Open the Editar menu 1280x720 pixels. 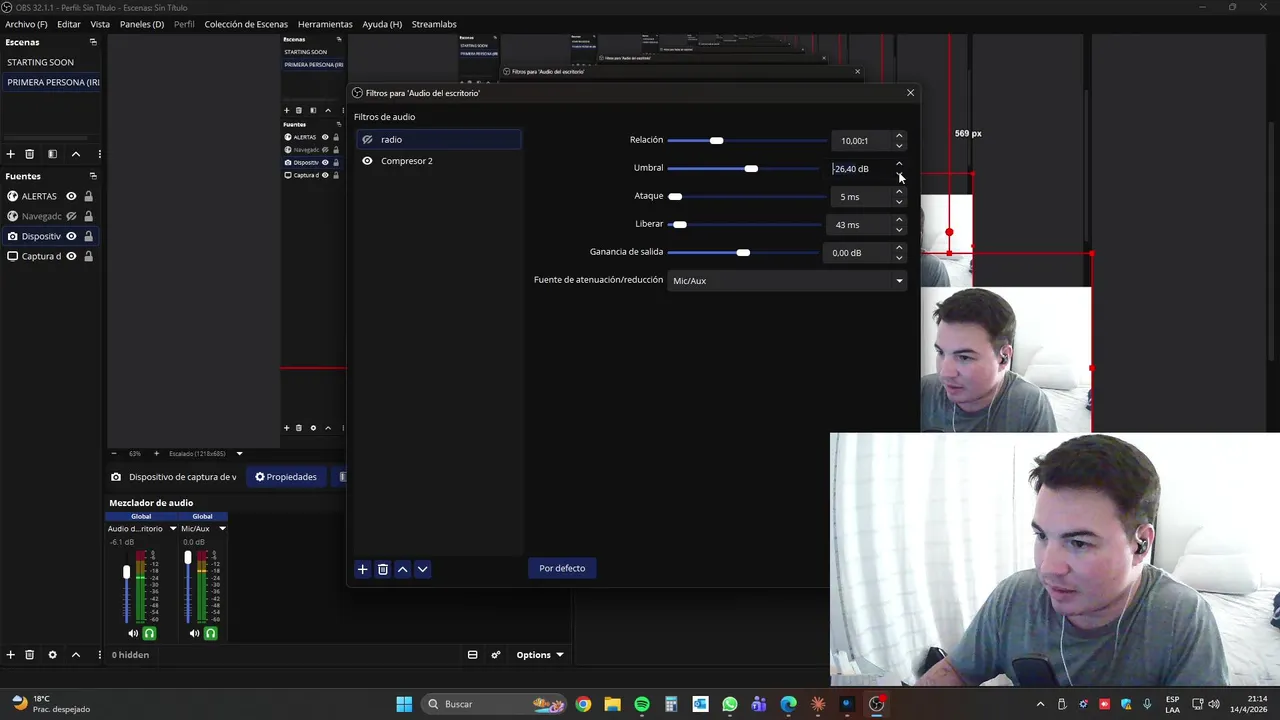pos(69,24)
